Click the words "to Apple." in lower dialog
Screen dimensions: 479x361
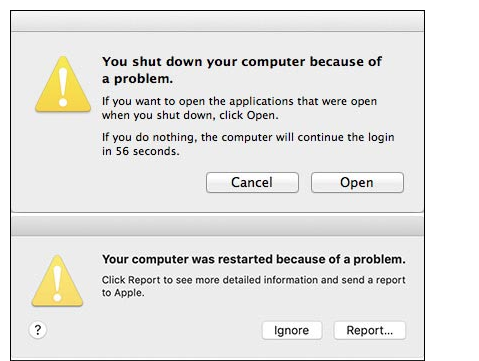pyautogui.click(x=123, y=293)
